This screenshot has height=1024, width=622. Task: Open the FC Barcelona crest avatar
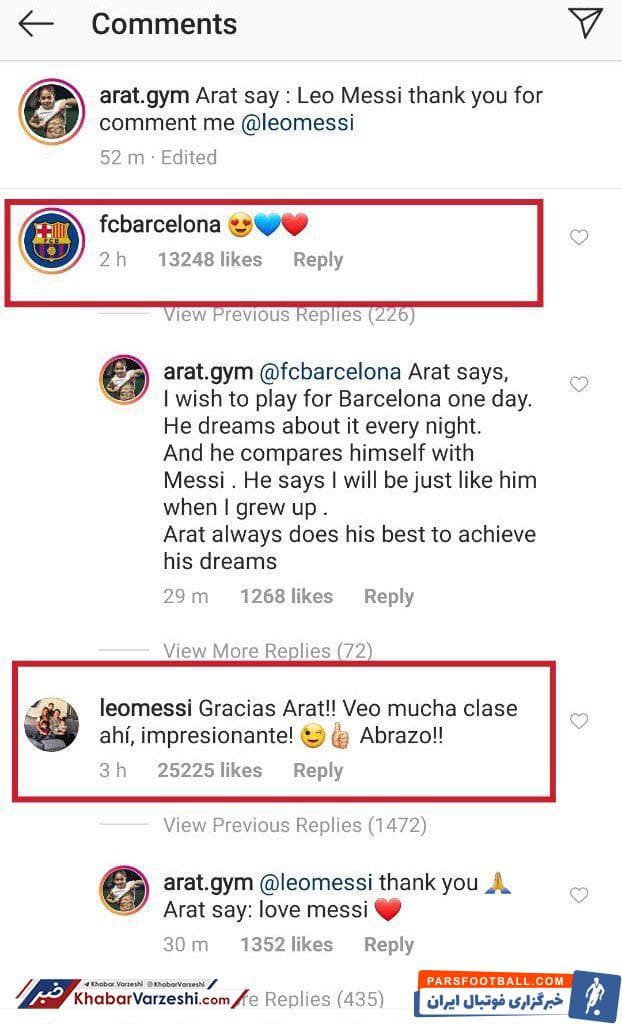pyautogui.click(x=51, y=240)
